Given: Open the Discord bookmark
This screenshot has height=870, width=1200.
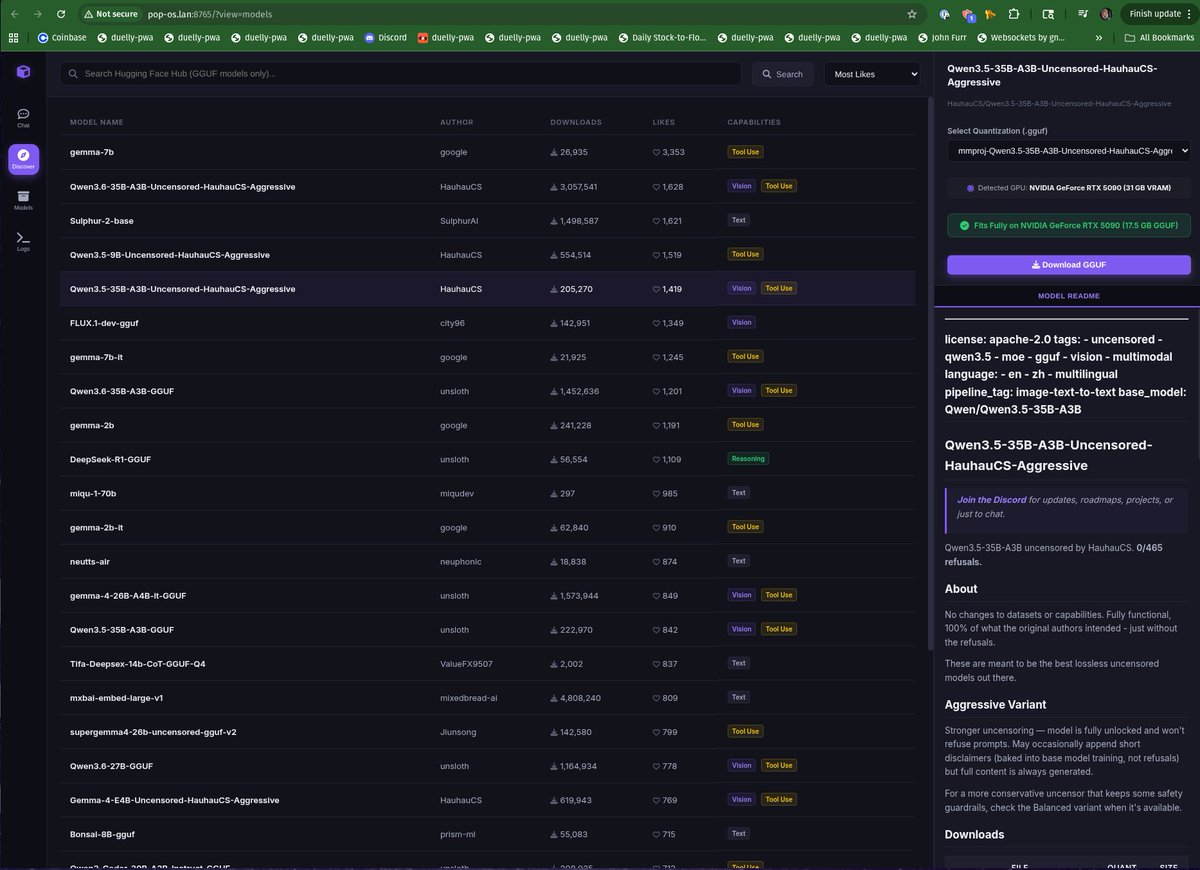Looking at the screenshot, I should coord(386,38).
